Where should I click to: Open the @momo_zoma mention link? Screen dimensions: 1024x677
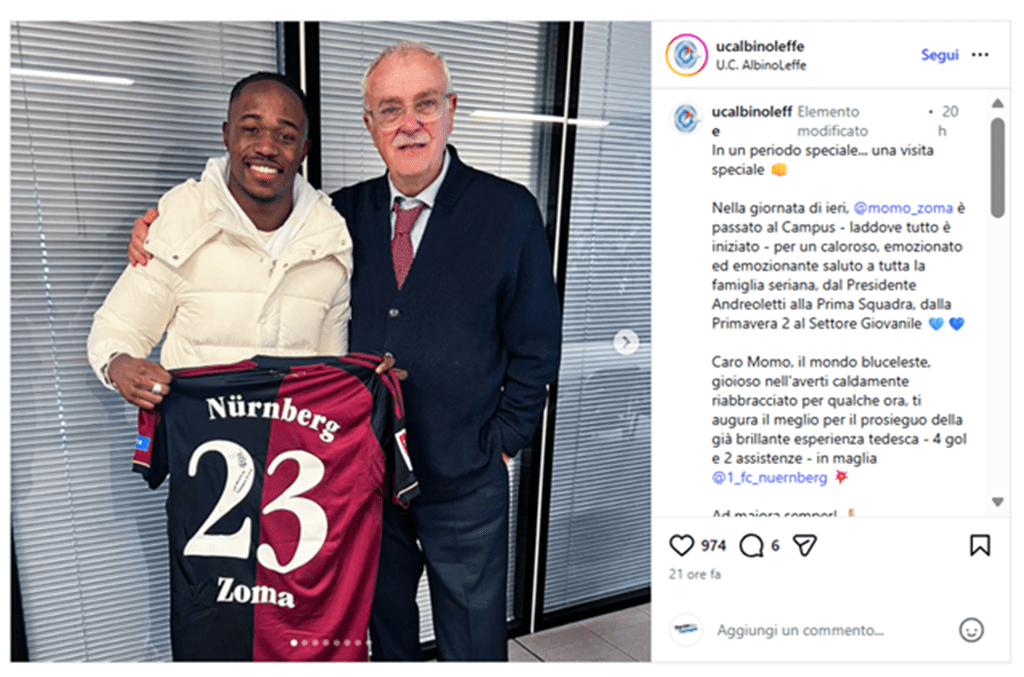click(x=903, y=208)
